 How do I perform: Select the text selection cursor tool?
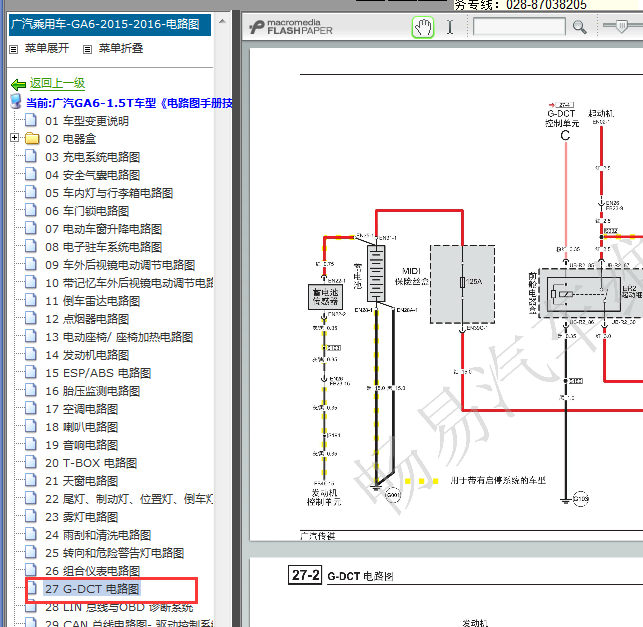(450, 27)
